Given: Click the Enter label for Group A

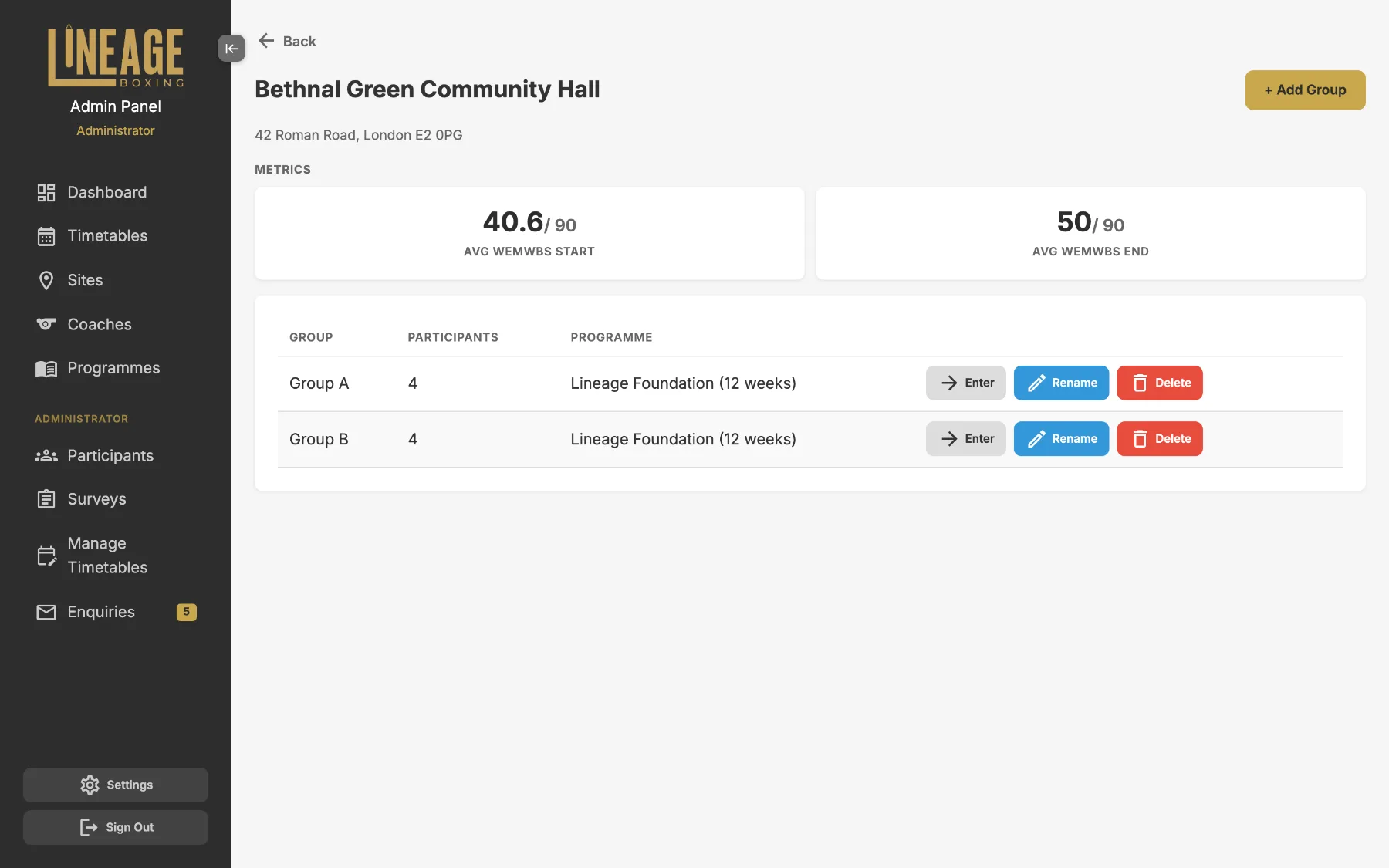Looking at the screenshot, I should (x=979, y=383).
